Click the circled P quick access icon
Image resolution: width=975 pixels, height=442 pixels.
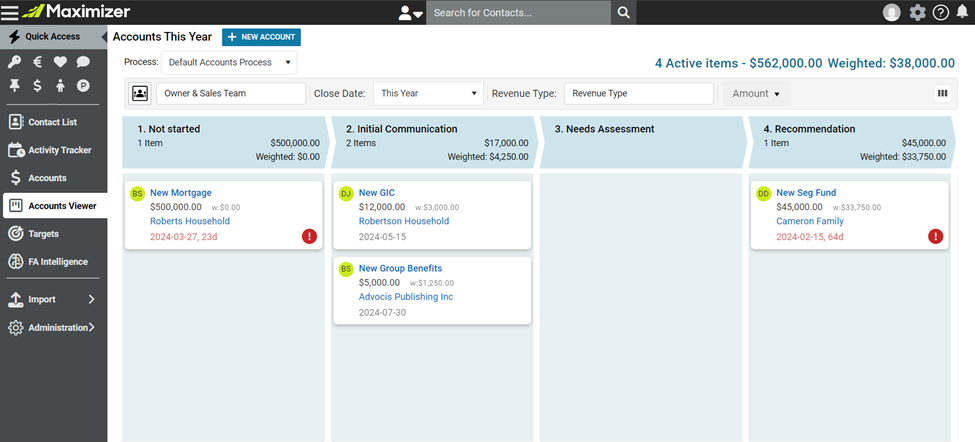[x=83, y=86]
